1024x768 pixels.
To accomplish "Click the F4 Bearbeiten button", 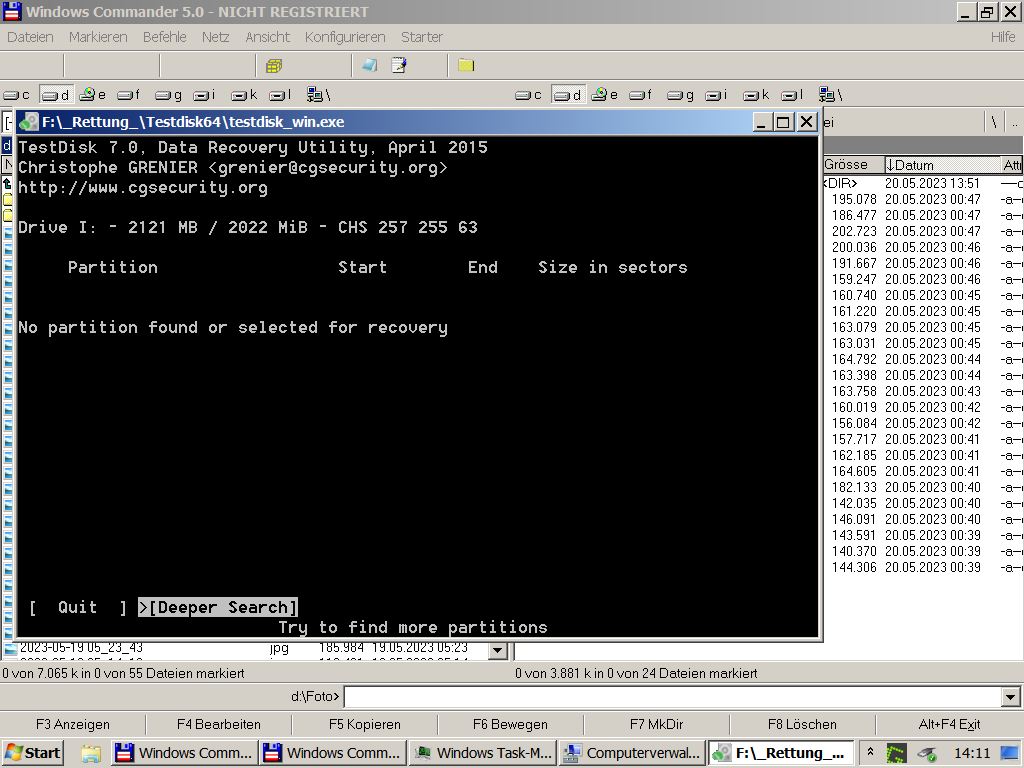I will (219, 724).
